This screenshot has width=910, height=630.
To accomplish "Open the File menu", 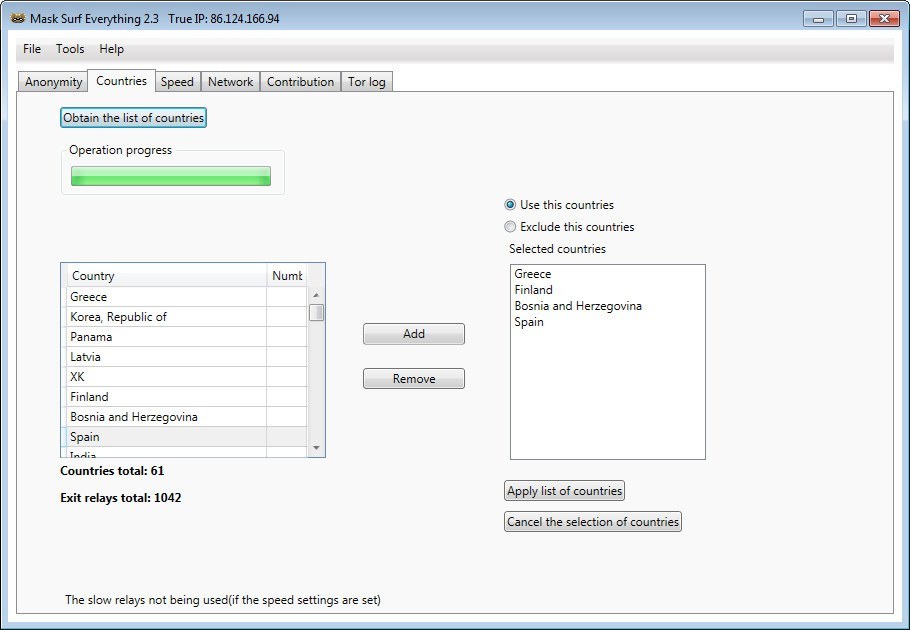I will [32, 49].
